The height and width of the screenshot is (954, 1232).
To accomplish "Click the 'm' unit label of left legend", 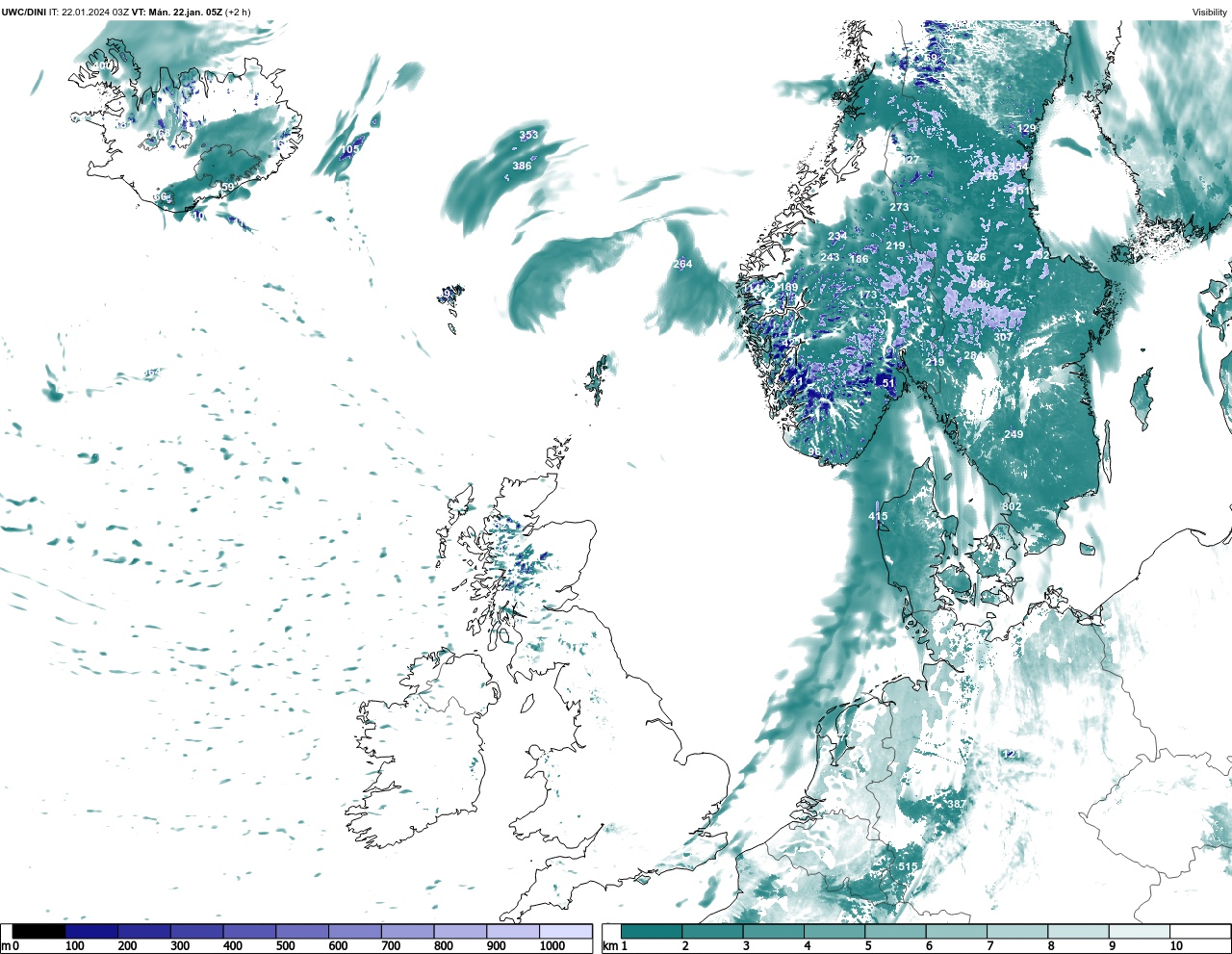I will pyautogui.click(x=5, y=946).
